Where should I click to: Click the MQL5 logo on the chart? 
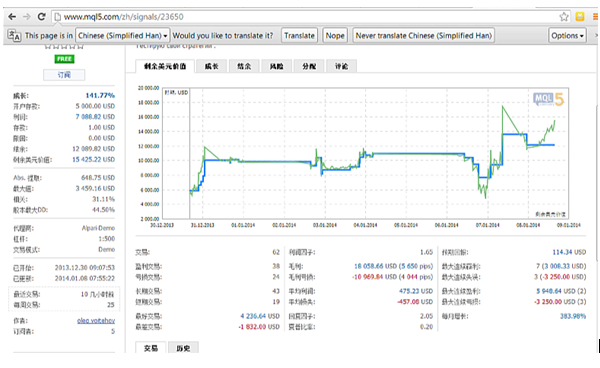point(548,99)
